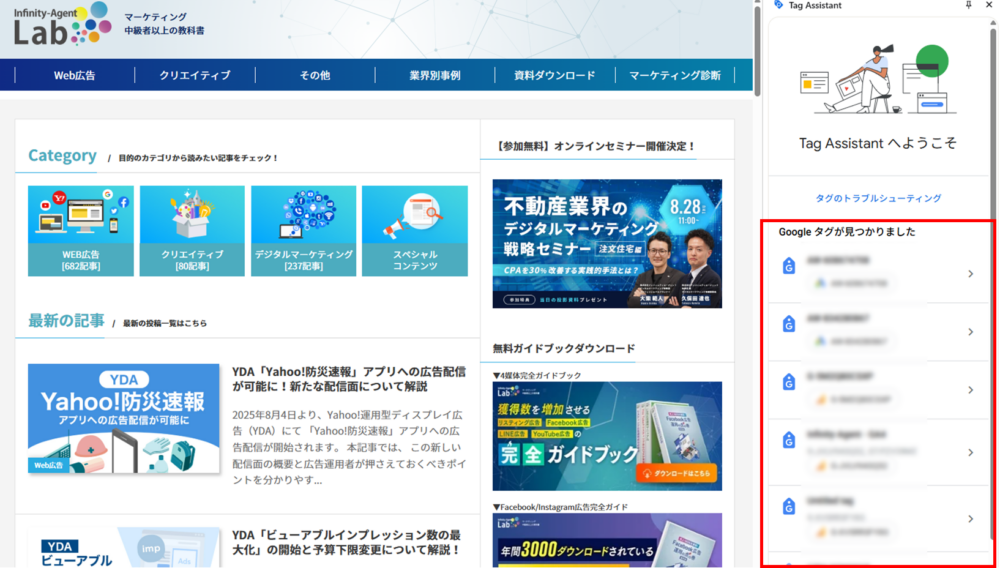Screen dimensions: 1000x568
Task: Click the 【参加無料】オンラインセミナー開催決定！ heading
Action: coord(594,146)
